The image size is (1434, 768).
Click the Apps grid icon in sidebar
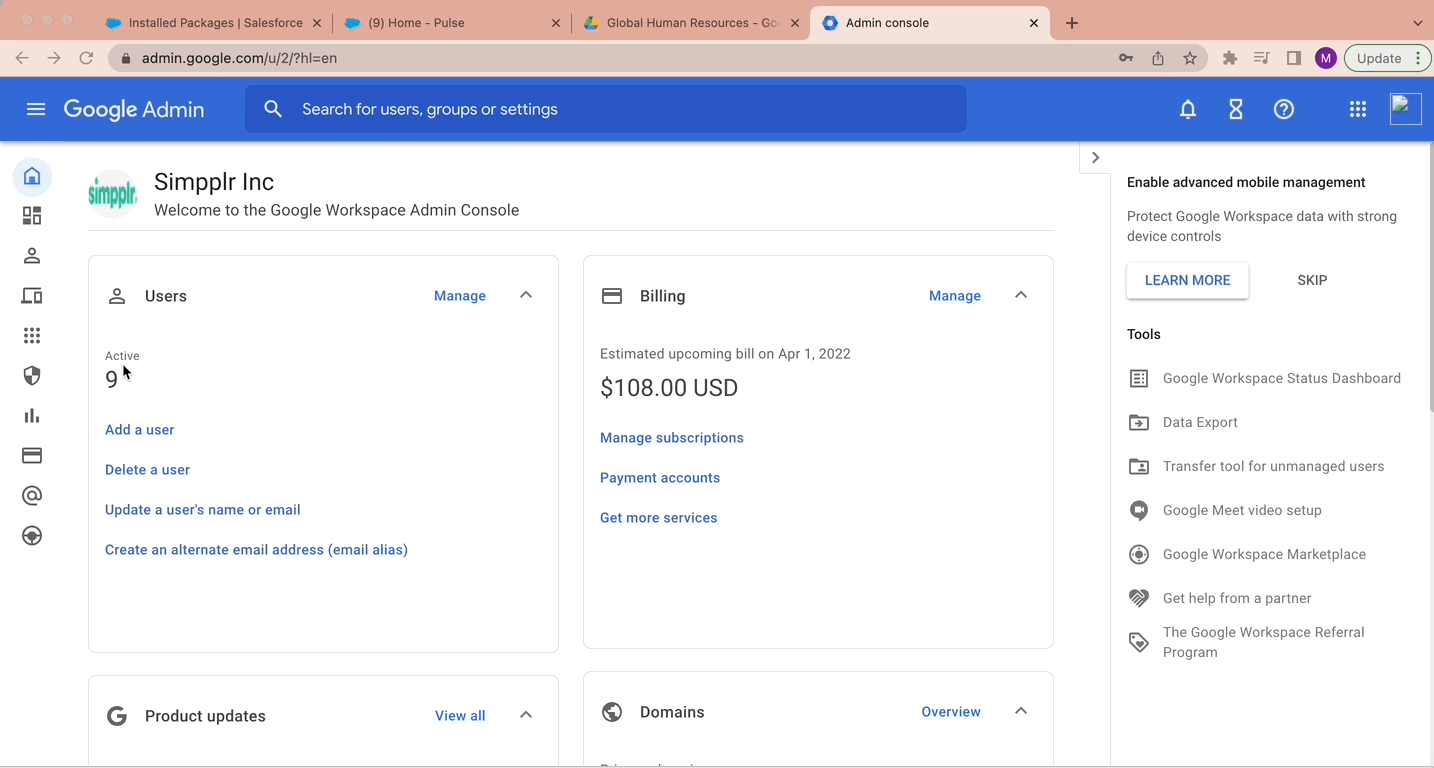(x=32, y=335)
